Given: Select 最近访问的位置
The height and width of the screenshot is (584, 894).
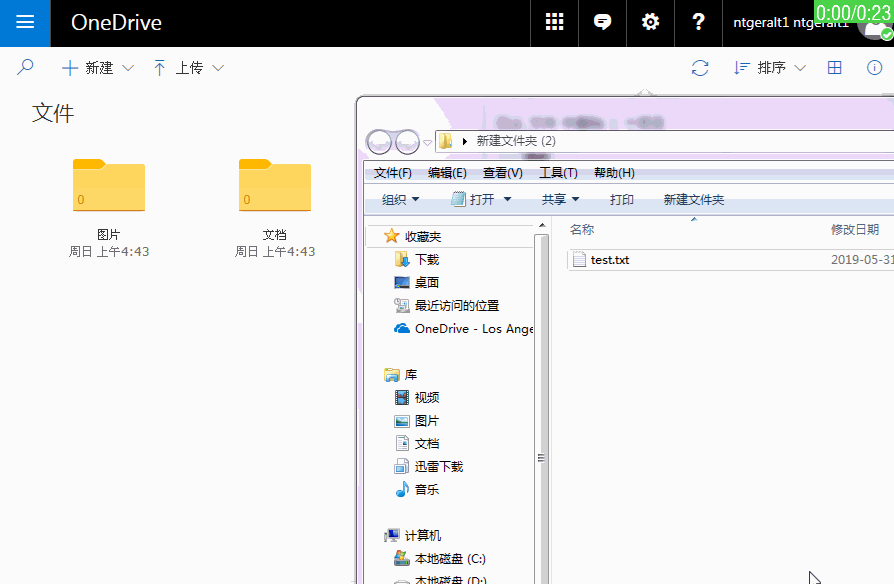Looking at the screenshot, I should coord(457,306).
